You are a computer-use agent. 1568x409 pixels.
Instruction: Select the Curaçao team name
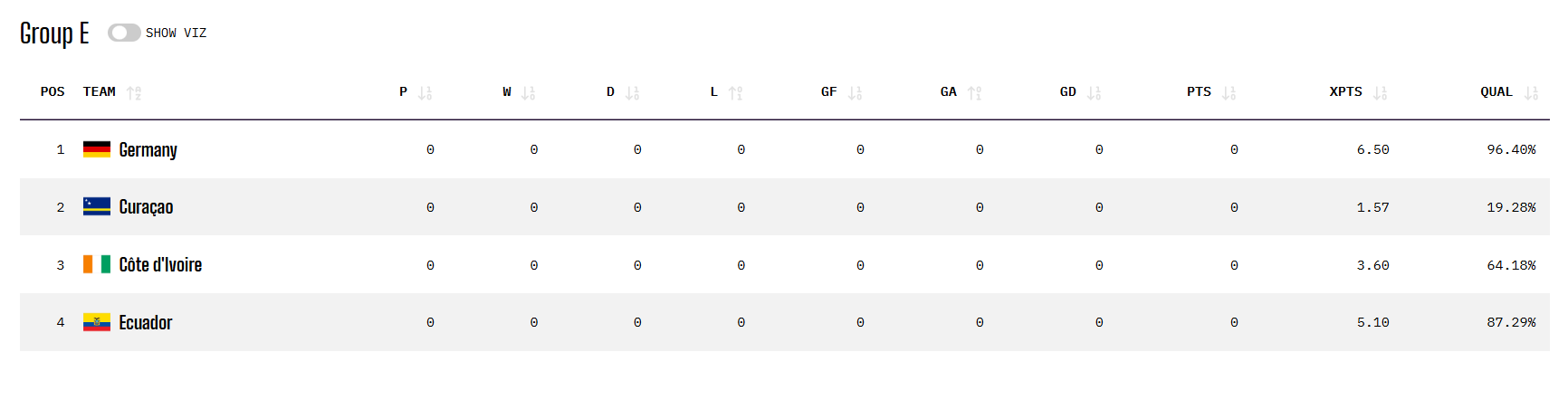pos(146,207)
